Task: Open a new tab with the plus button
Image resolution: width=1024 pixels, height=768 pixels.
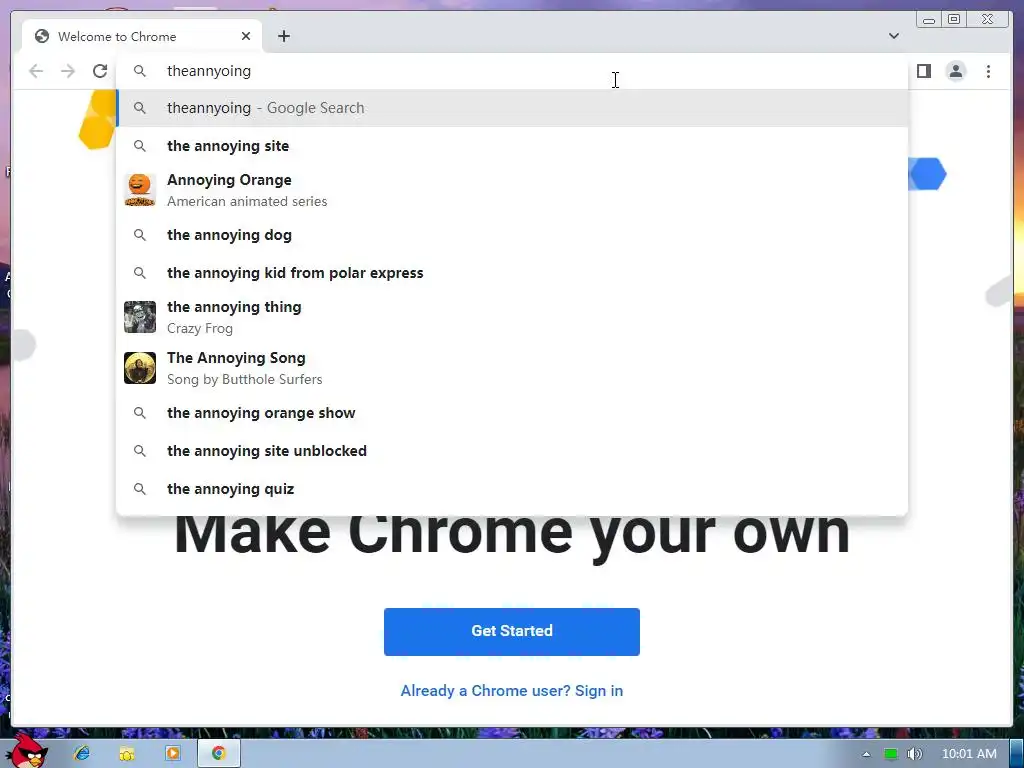Action: tap(283, 36)
